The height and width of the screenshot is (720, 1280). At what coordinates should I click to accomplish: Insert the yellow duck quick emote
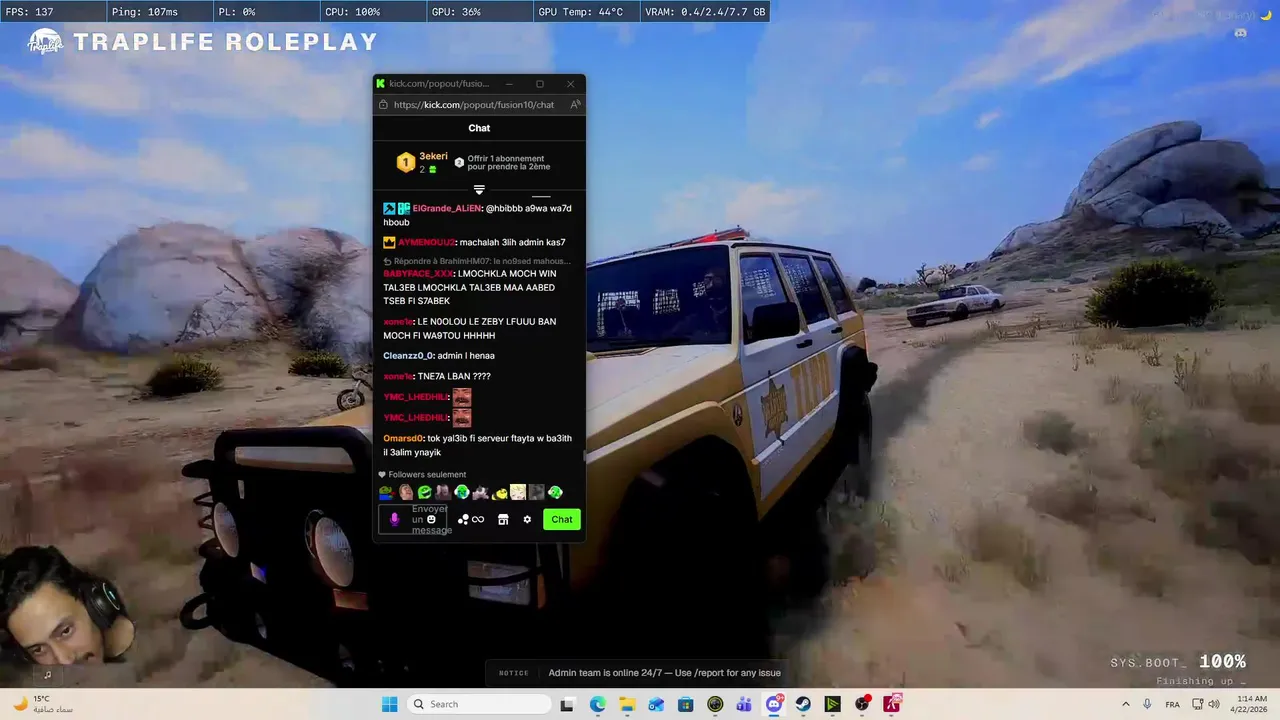(499, 492)
